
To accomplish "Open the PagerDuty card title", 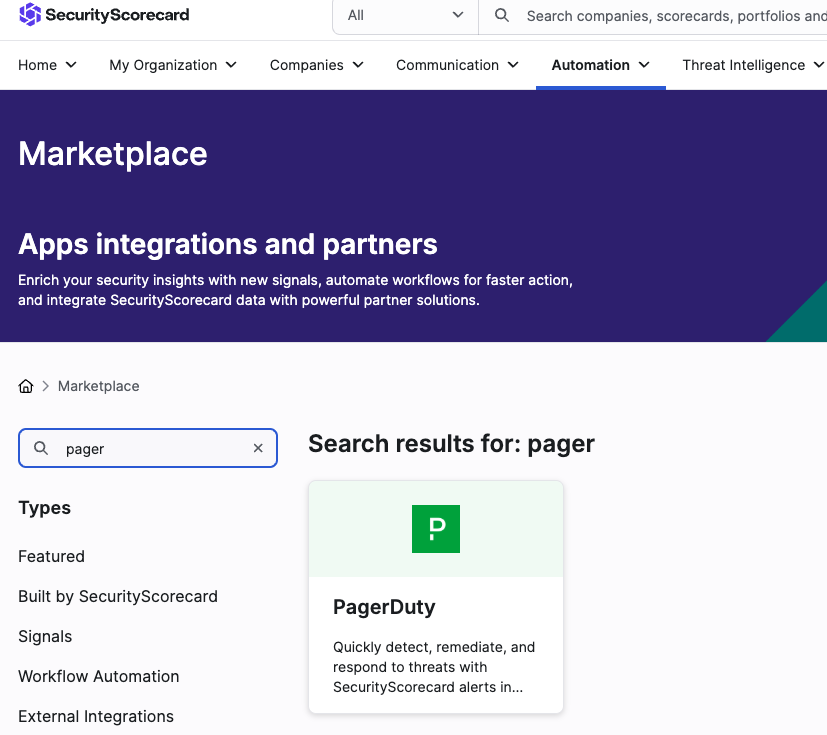I will click(384, 607).
